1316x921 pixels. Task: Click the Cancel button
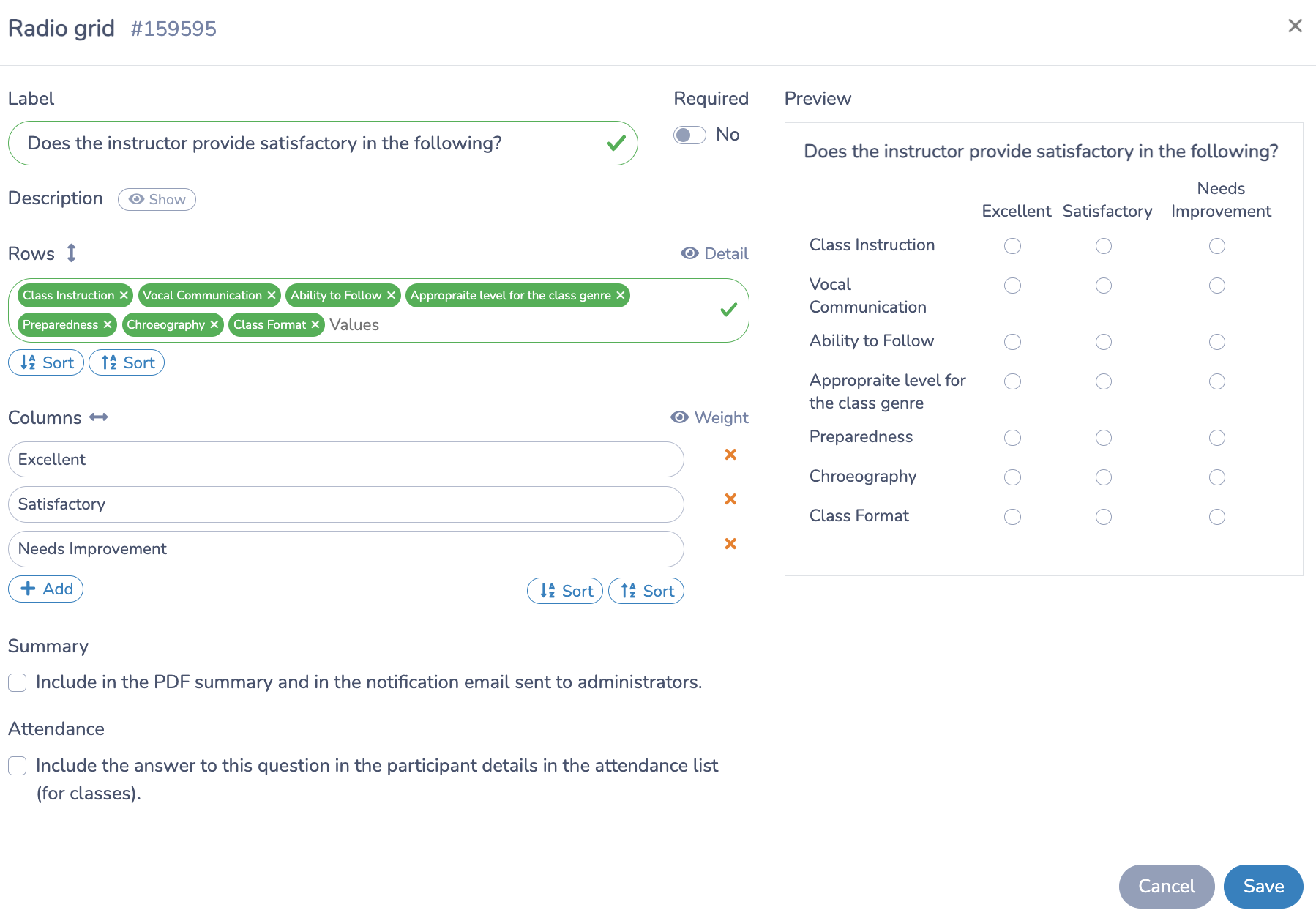[1167, 886]
